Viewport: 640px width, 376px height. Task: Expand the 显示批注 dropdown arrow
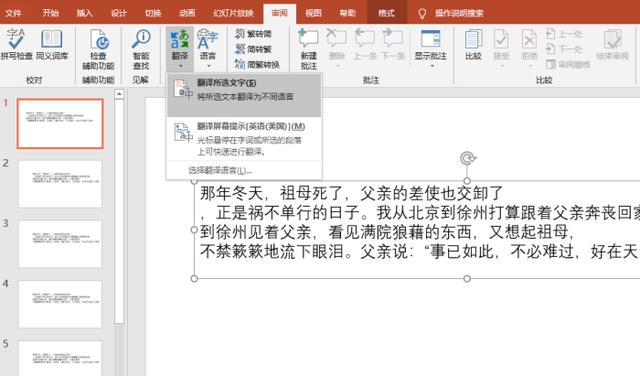click(431, 66)
